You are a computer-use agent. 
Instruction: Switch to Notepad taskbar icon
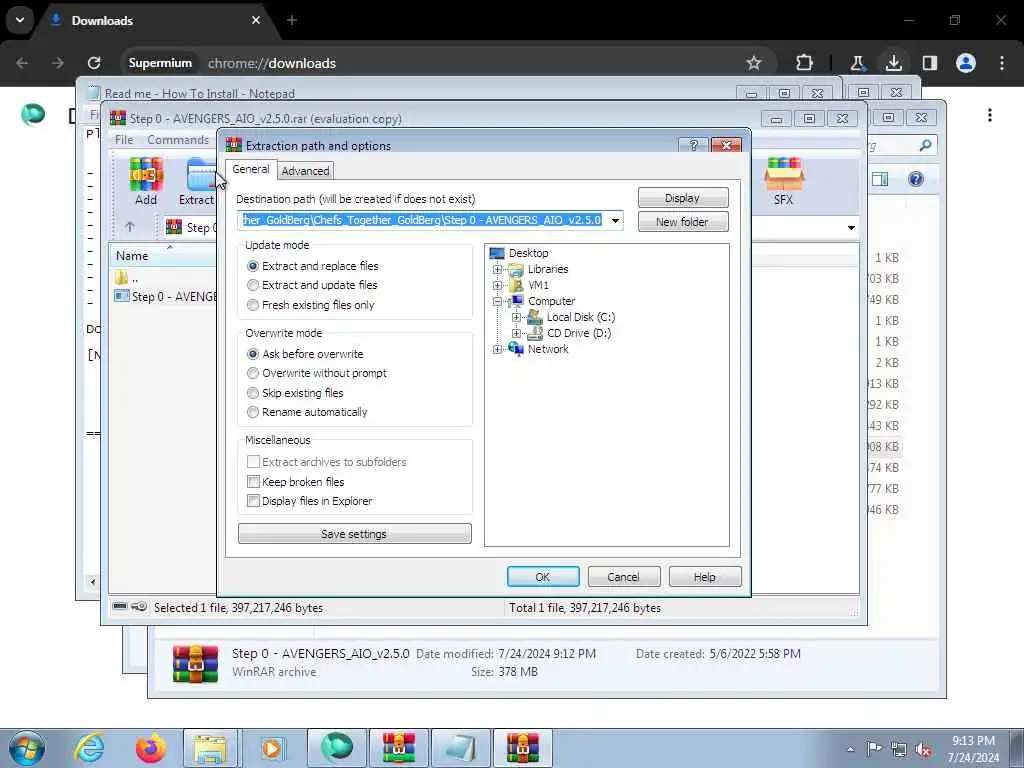pos(461,748)
